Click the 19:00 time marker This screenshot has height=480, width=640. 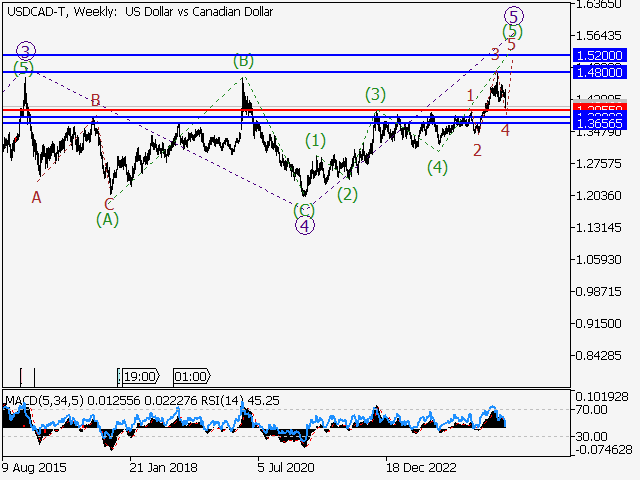coord(138,376)
